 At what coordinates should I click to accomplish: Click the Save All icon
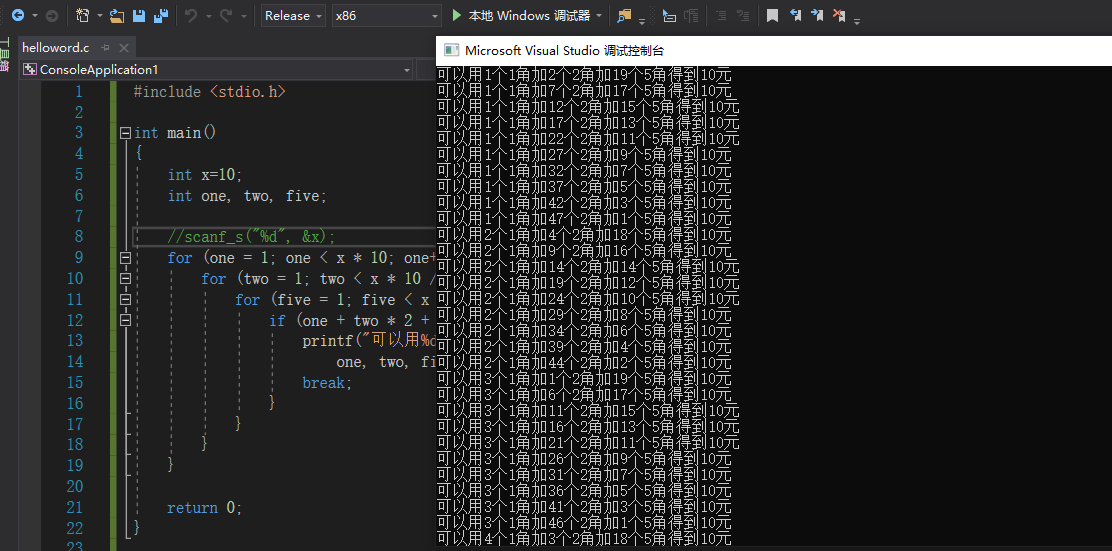pyautogui.click(x=161, y=15)
